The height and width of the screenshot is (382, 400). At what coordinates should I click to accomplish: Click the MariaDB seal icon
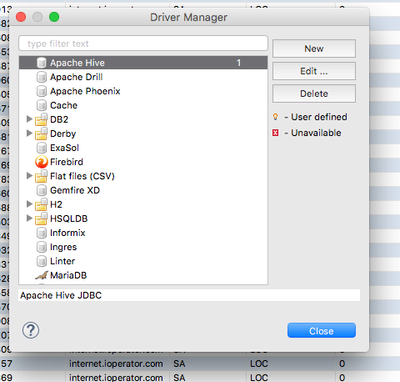pyautogui.click(x=42, y=275)
